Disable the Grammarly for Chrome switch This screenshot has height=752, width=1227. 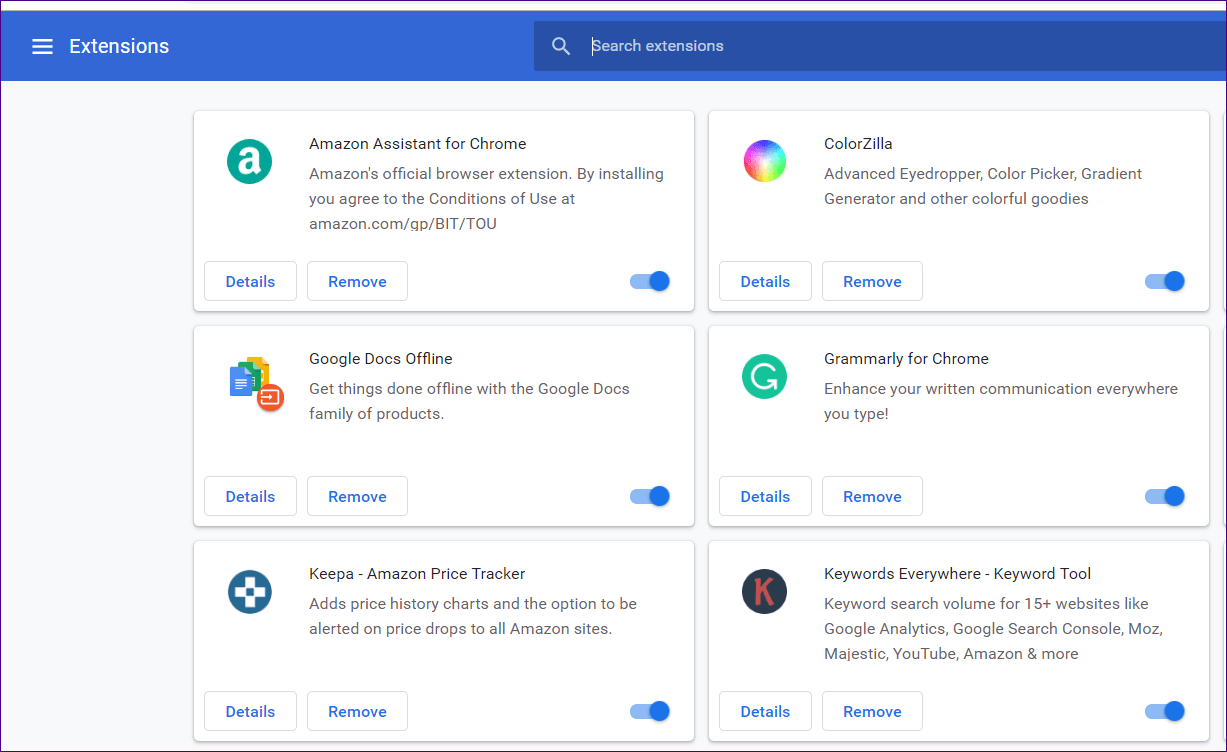pos(1165,496)
